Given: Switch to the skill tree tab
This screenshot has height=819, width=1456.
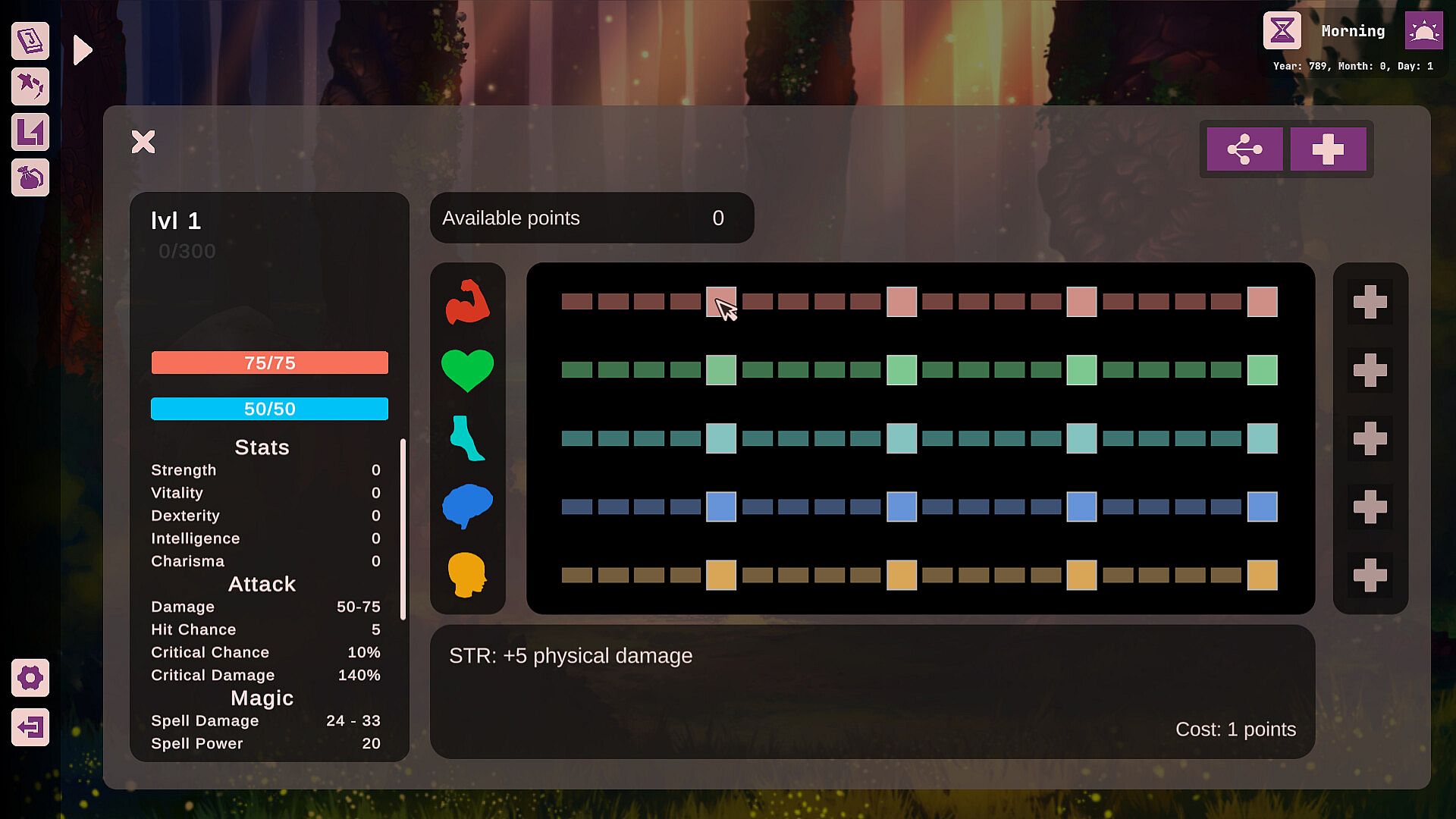Looking at the screenshot, I should (x=1244, y=149).
